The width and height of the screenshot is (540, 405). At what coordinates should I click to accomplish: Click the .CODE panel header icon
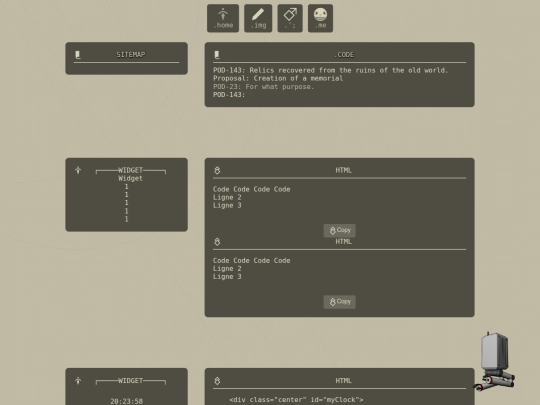tap(217, 55)
